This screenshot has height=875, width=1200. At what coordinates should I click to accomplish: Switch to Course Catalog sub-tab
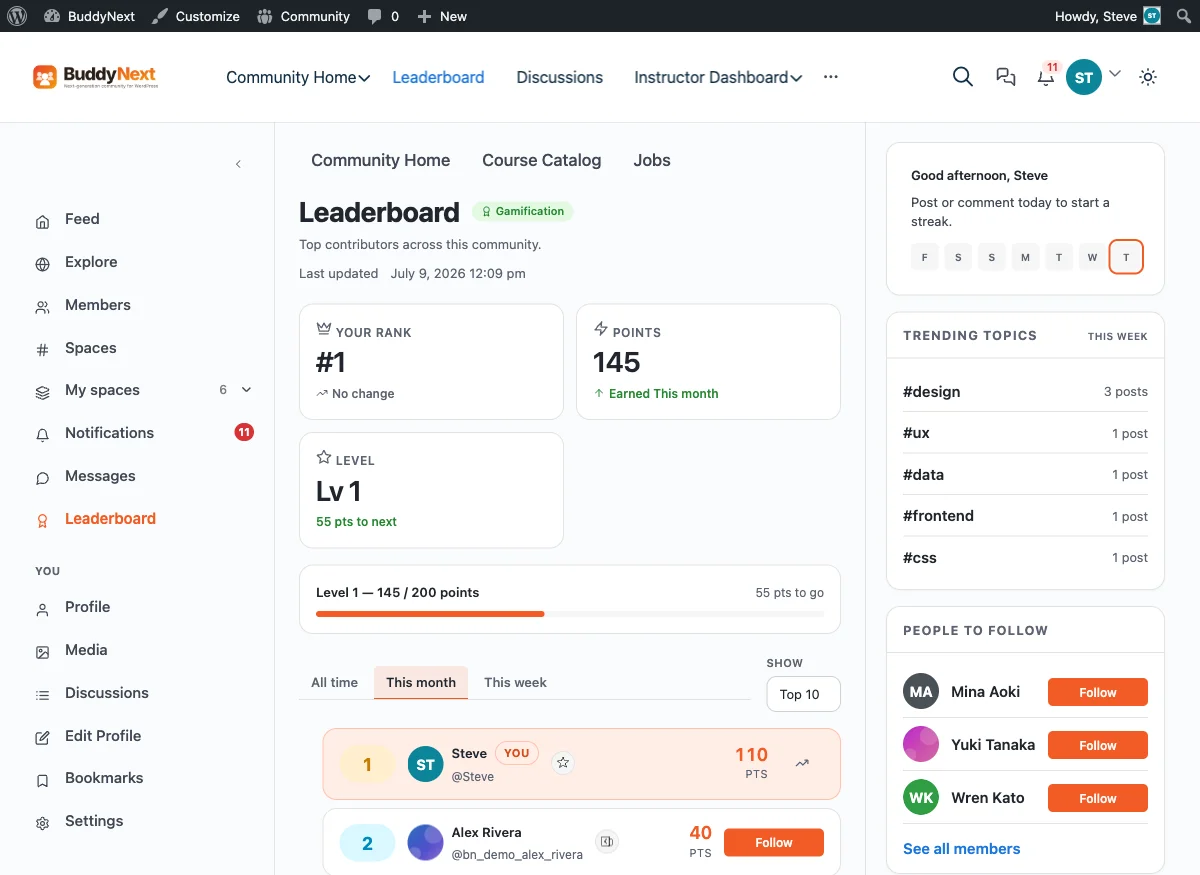point(542,160)
